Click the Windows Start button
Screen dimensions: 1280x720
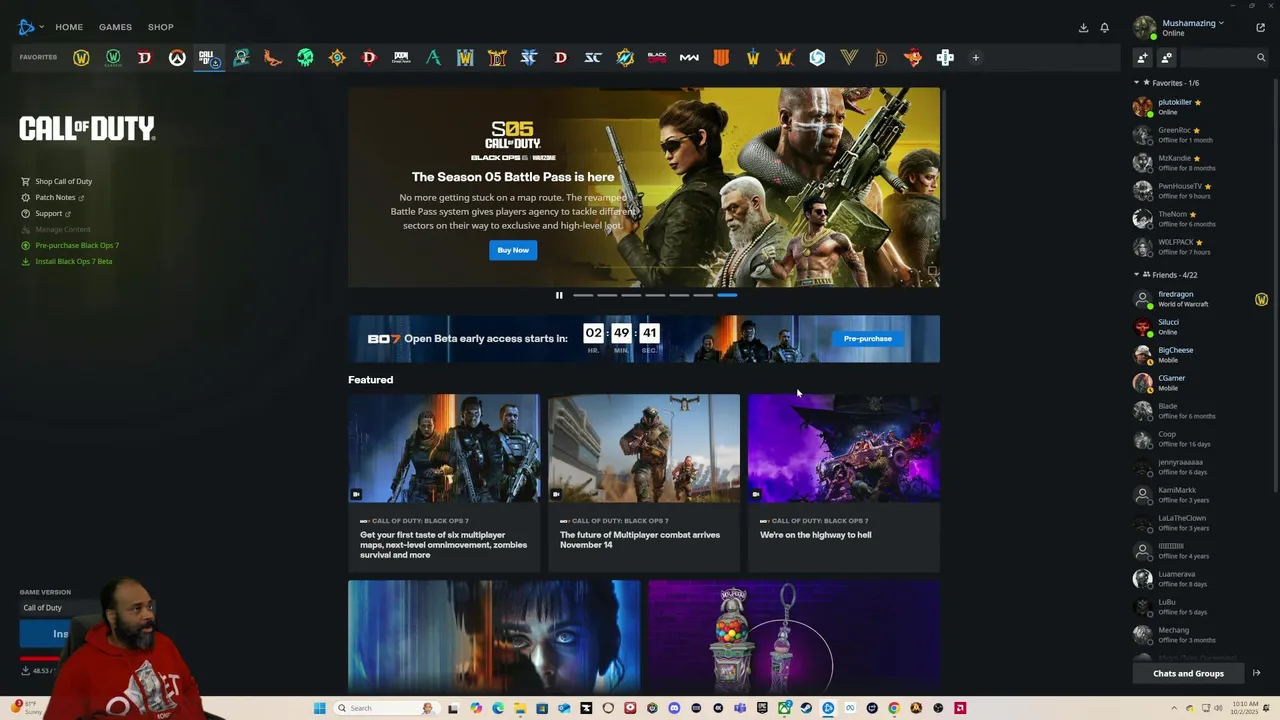319,708
